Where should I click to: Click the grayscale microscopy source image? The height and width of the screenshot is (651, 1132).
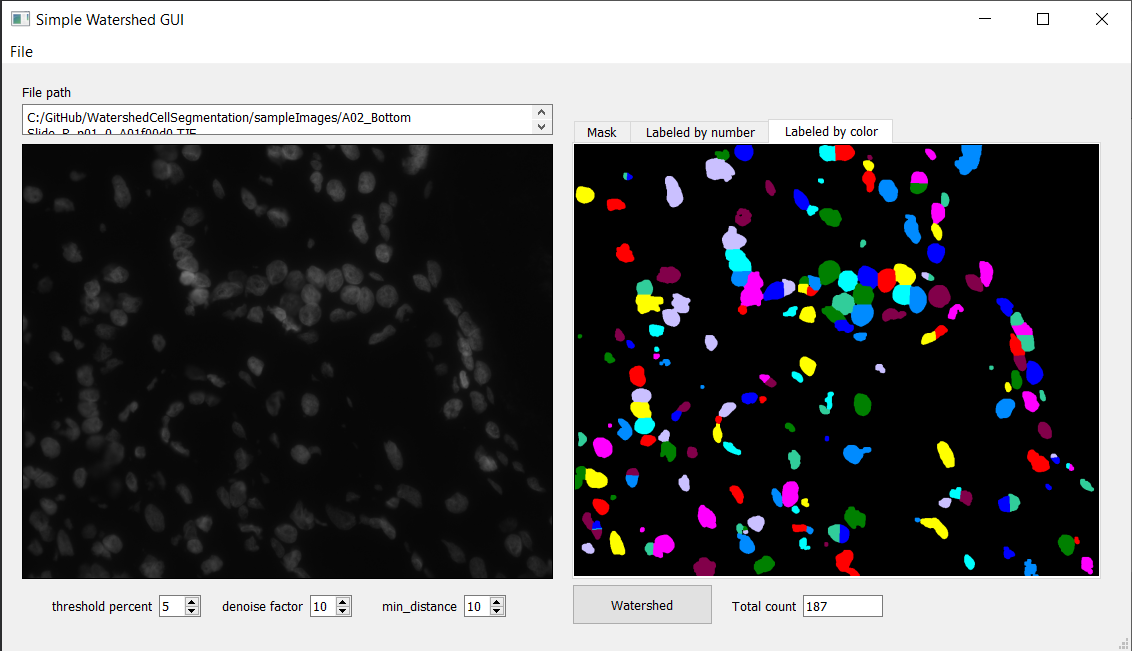coord(287,361)
